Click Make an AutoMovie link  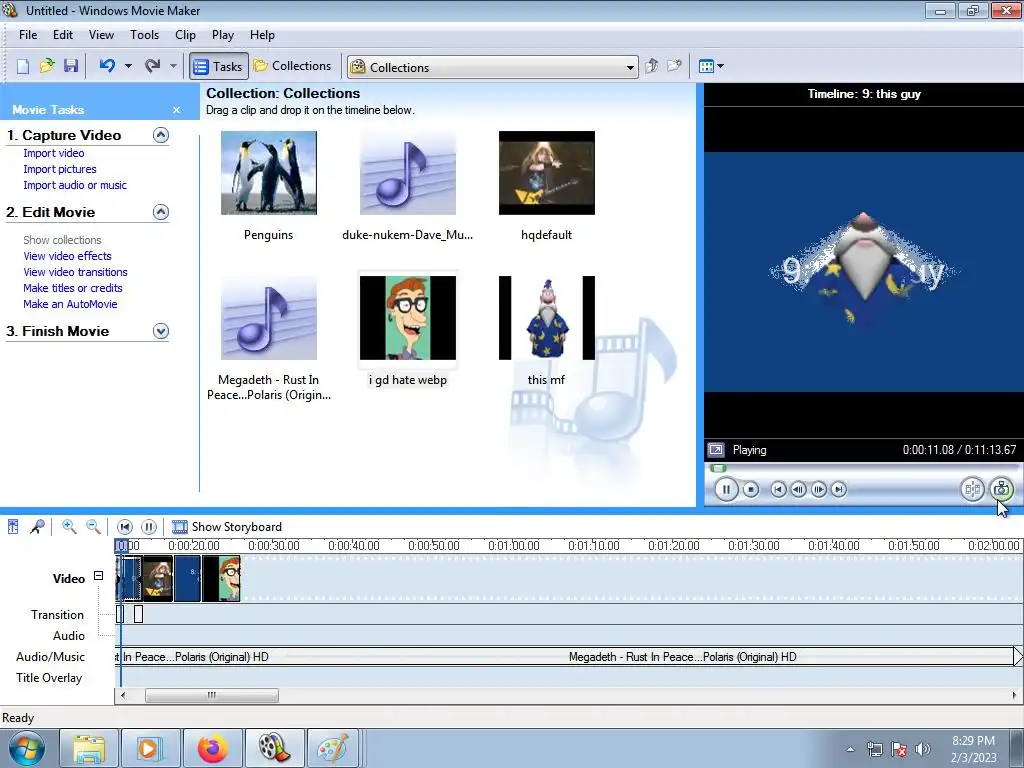(x=70, y=304)
